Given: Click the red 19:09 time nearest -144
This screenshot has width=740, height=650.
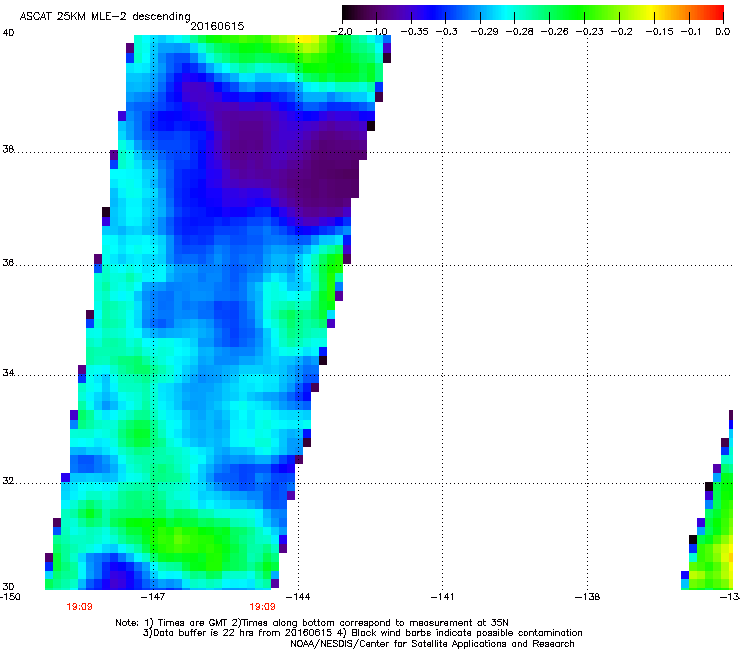Looking at the screenshot, I should click(262, 607).
